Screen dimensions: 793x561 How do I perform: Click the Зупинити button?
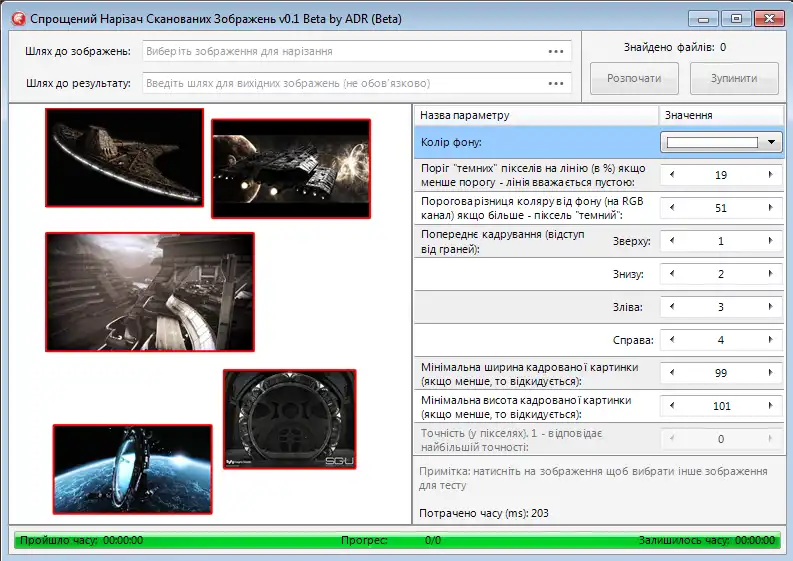click(x=734, y=78)
